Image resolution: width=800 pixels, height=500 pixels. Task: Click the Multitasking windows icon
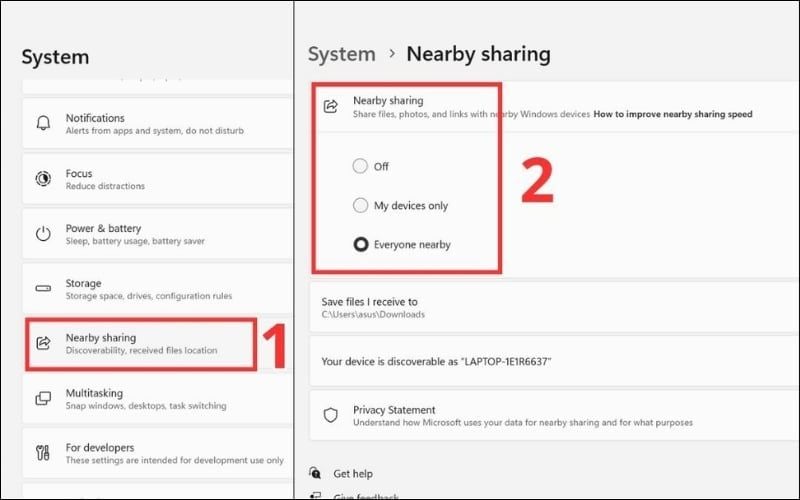(x=43, y=399)
